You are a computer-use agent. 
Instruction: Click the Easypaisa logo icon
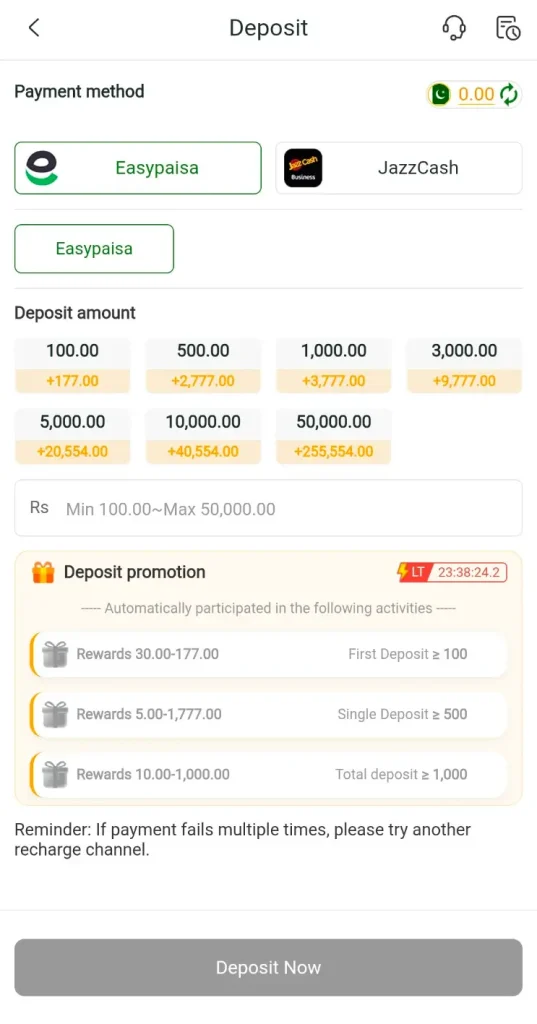[42, 168]
